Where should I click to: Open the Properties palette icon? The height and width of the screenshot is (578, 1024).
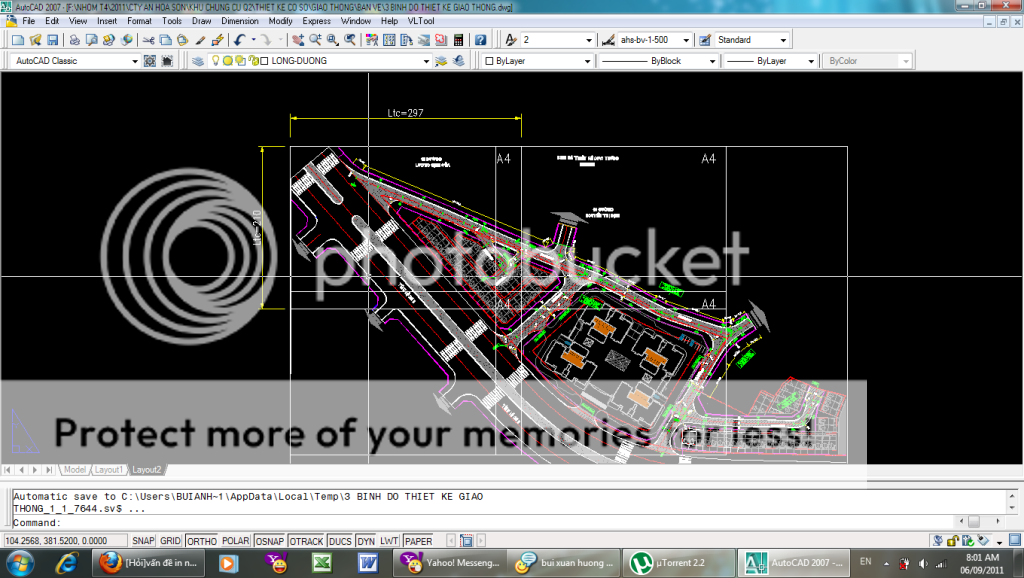(372, 40)
